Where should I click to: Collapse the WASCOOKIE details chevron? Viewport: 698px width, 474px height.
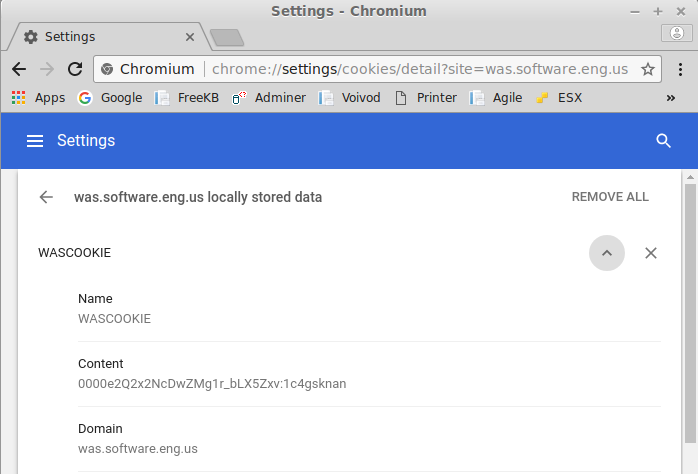[x=607, y=253]
